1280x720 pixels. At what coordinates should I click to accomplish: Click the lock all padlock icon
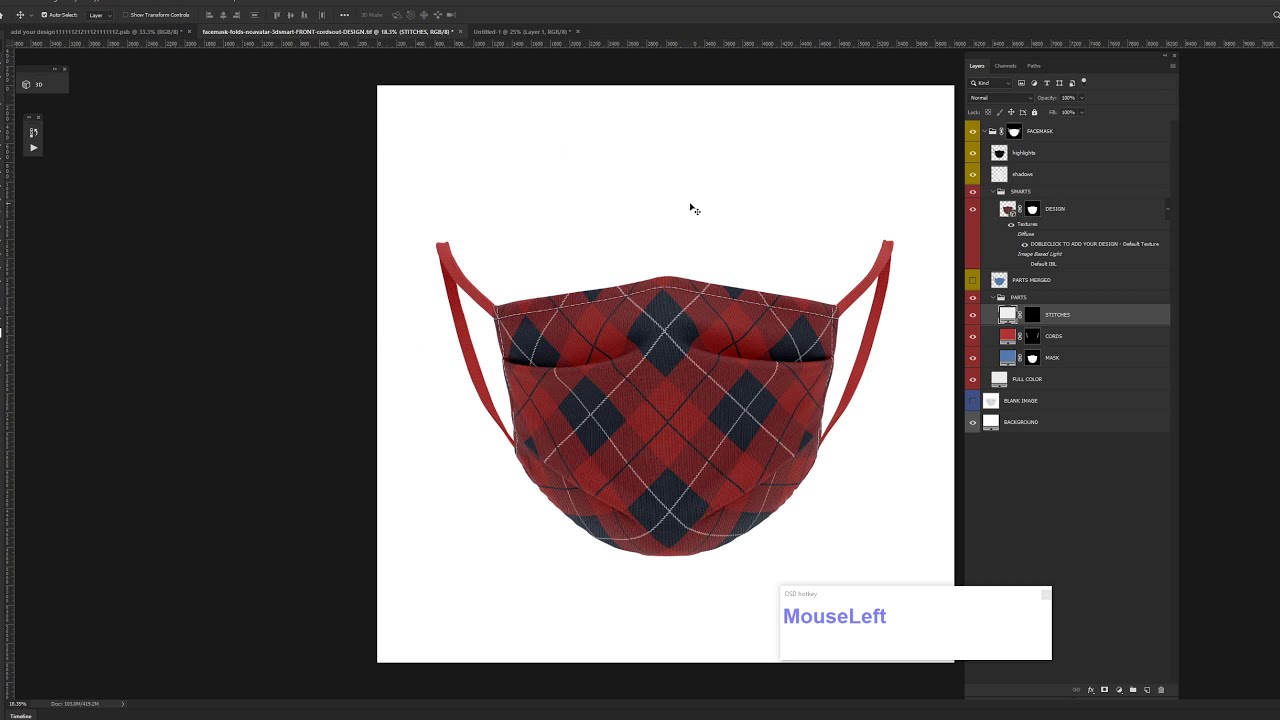[1034, 112]
